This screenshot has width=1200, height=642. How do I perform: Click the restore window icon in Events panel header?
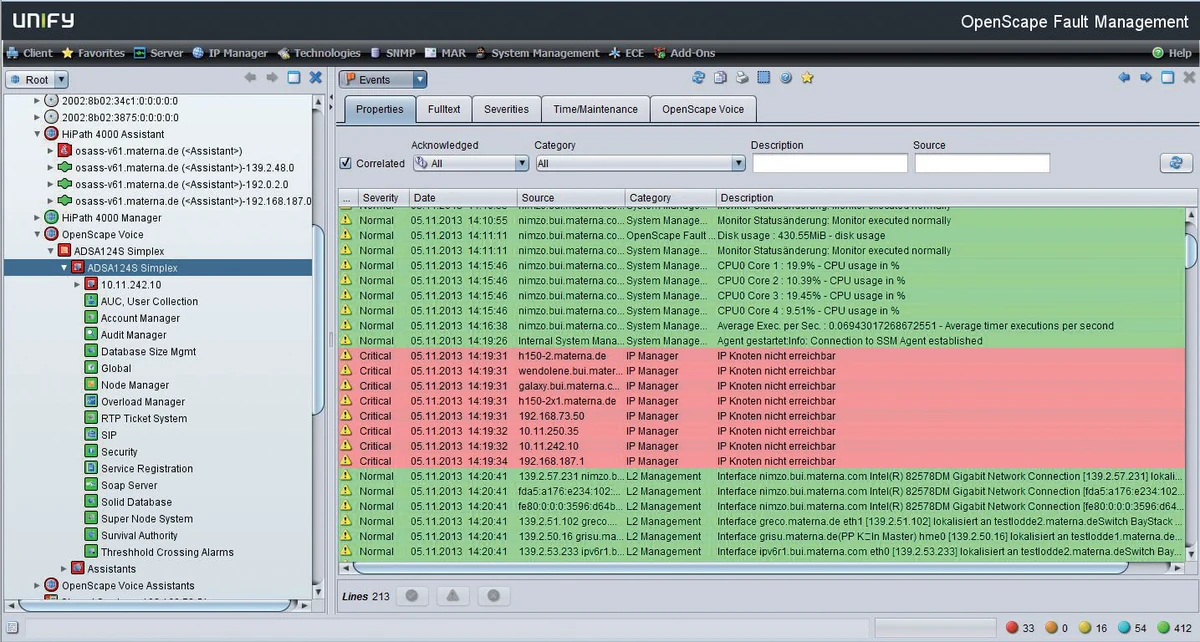(1167, 78)
